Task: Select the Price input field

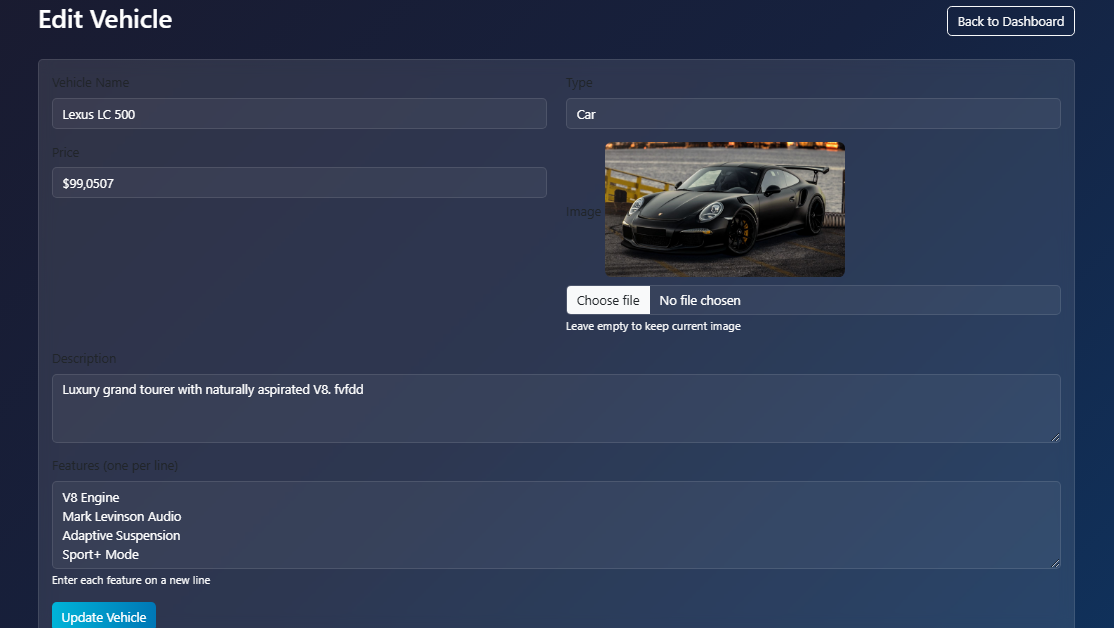Action: click(x=299, y=183)
